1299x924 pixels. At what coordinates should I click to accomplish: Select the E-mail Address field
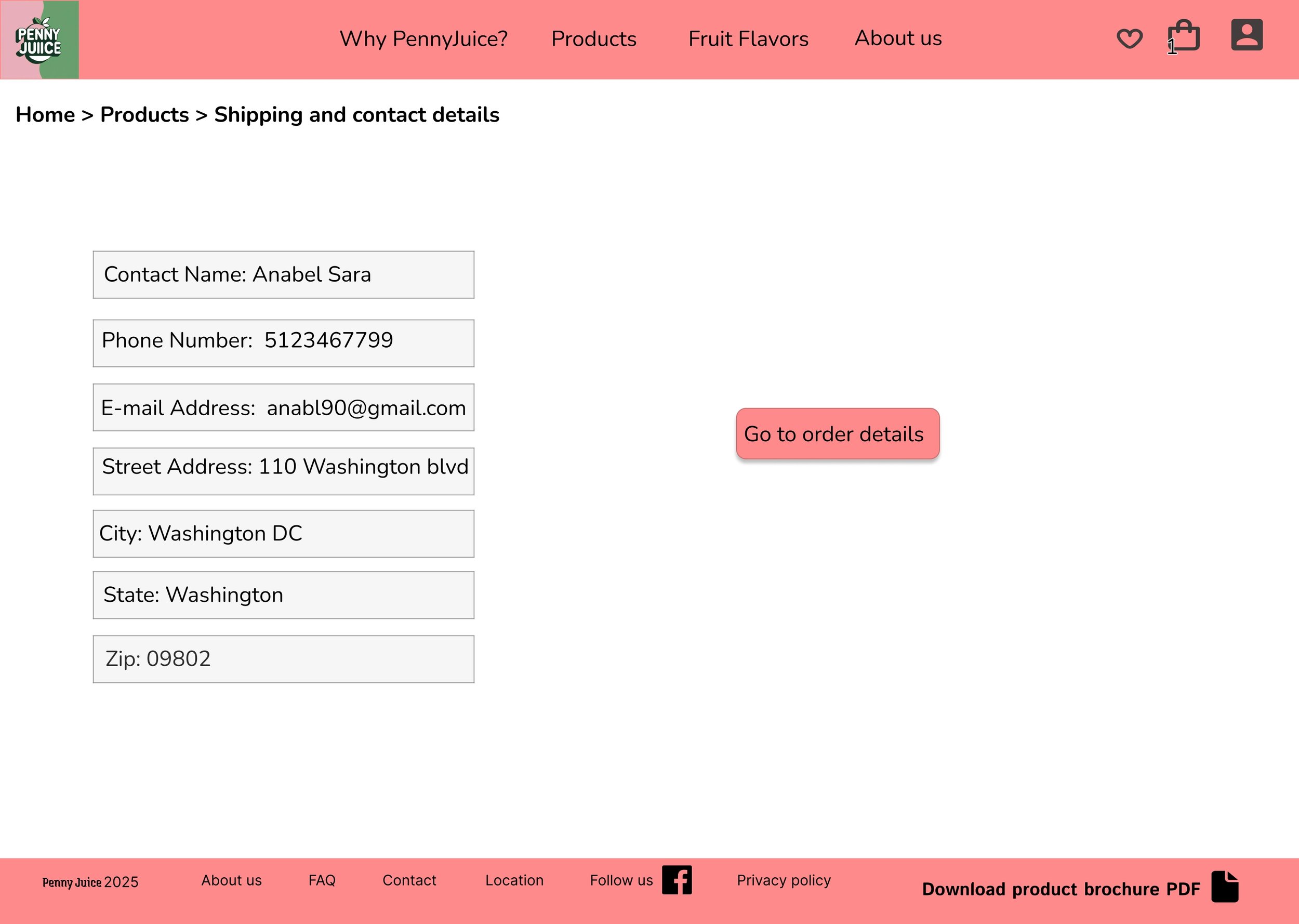click(283, 407)
